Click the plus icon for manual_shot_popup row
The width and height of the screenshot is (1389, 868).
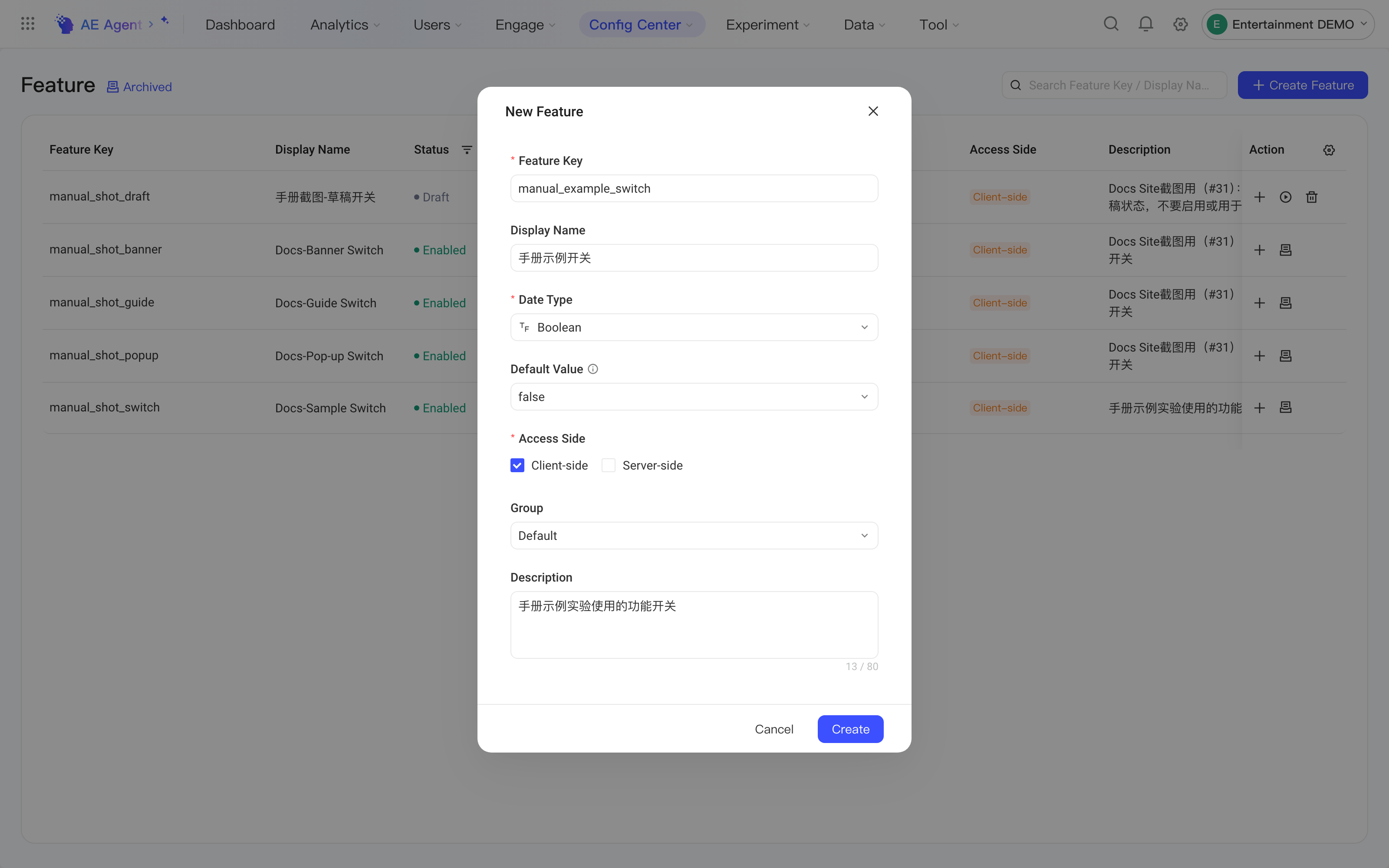pos(1259,355)
